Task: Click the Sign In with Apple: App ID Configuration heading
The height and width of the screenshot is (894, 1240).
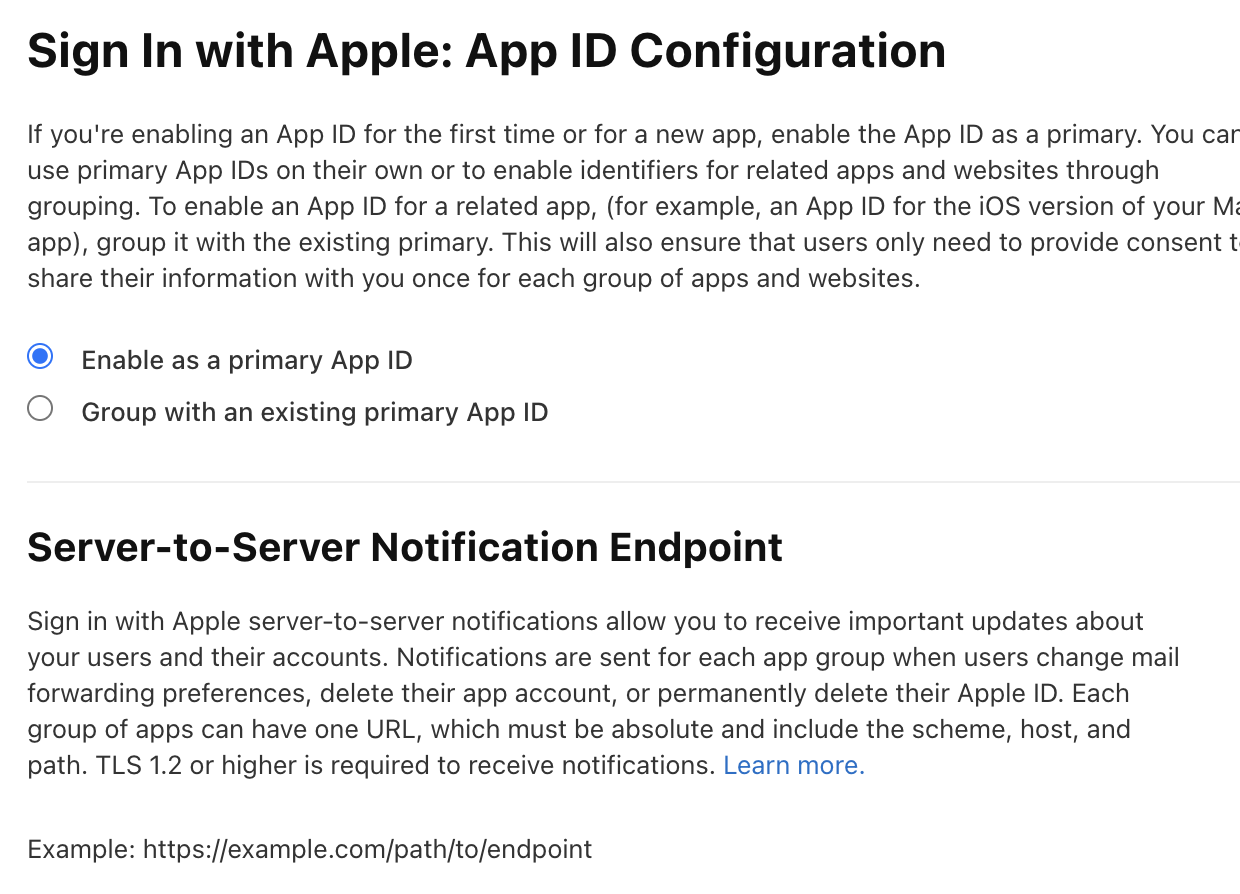Action: (486, 50)
